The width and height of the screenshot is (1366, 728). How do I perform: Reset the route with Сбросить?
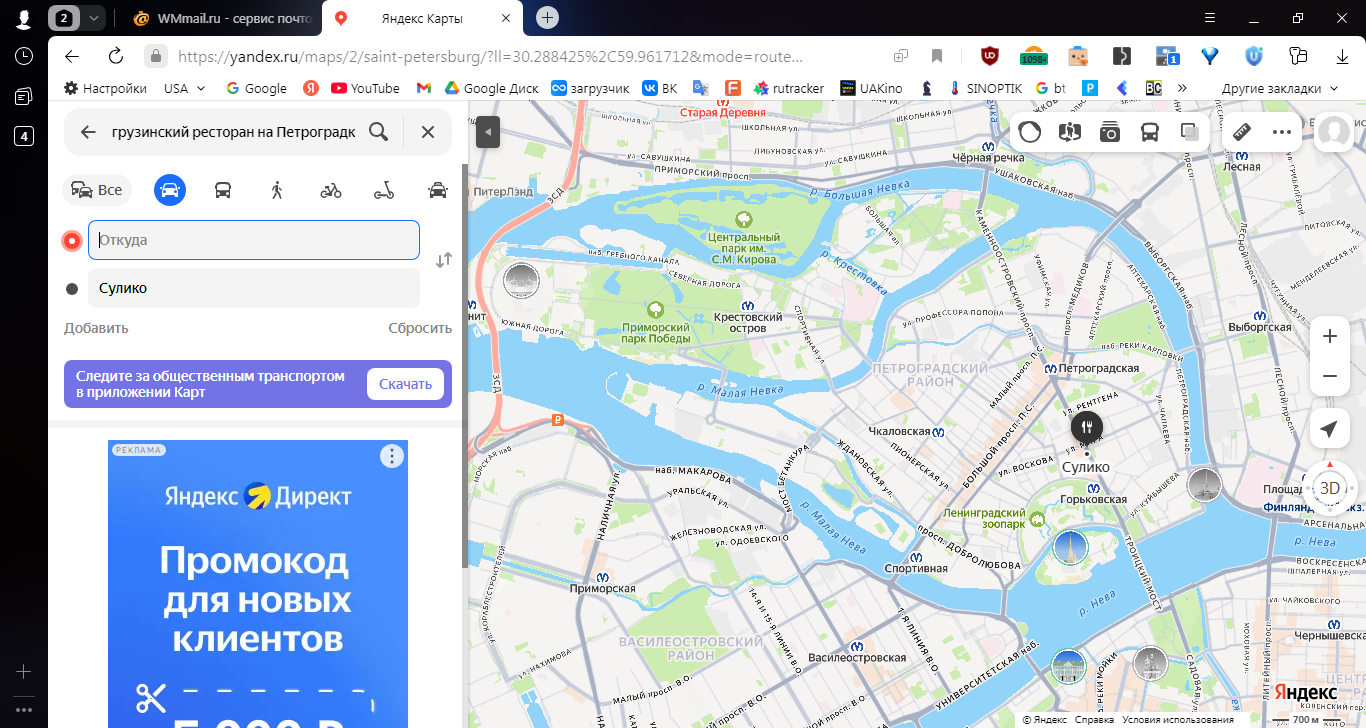[420, 328]
